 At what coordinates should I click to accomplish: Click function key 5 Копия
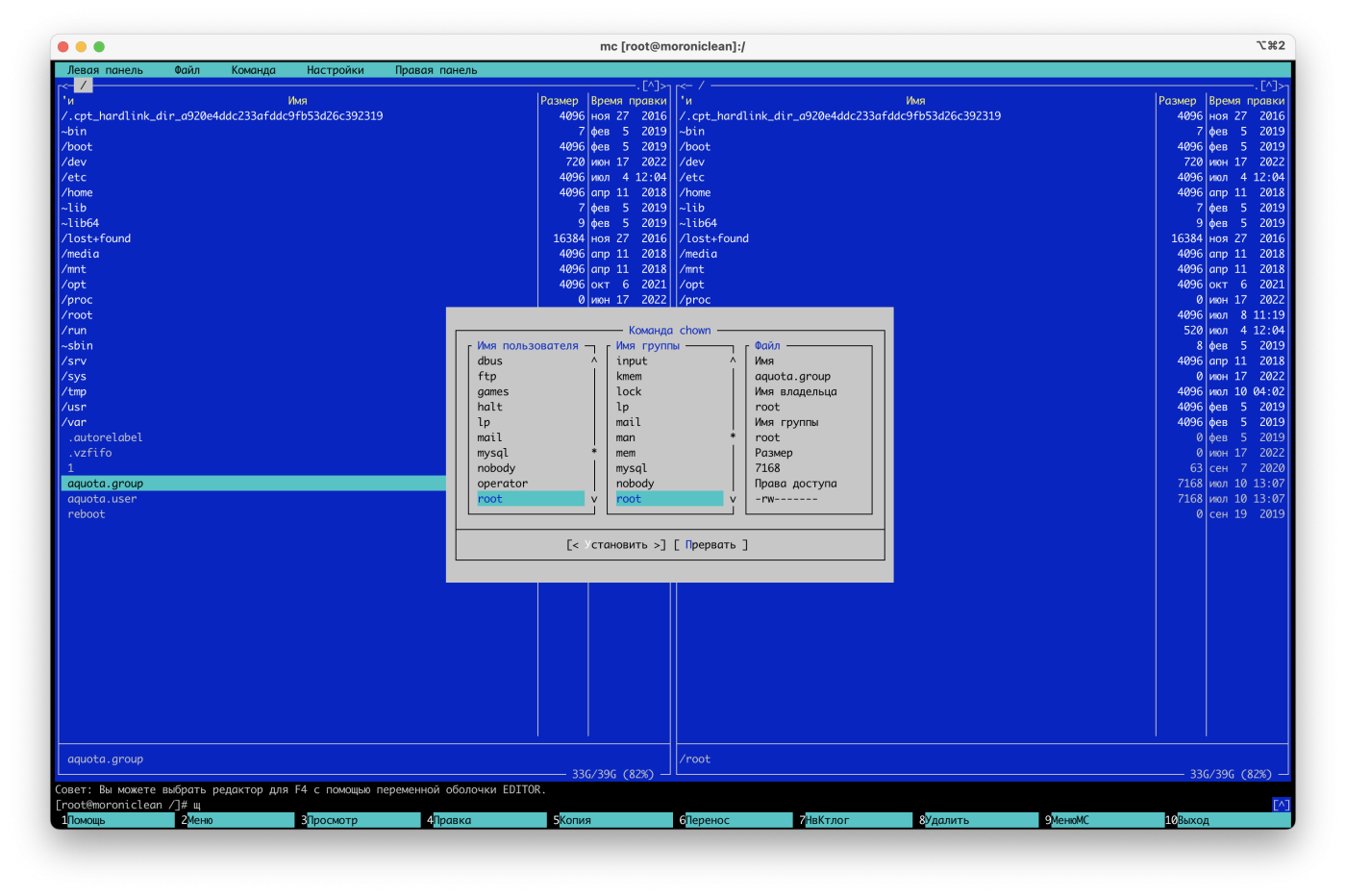click(611, 820)
